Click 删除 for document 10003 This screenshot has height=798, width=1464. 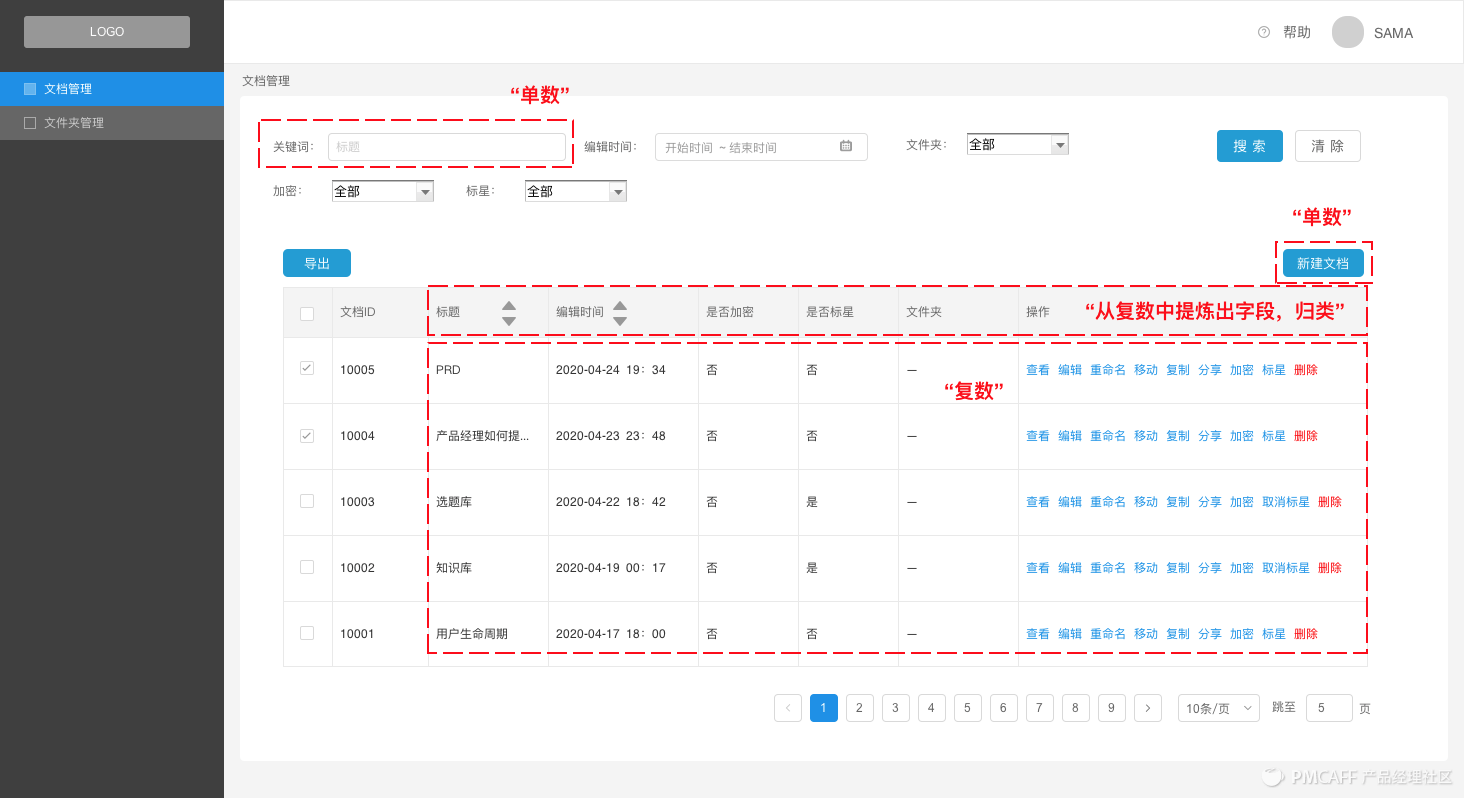click(1330, 502)
